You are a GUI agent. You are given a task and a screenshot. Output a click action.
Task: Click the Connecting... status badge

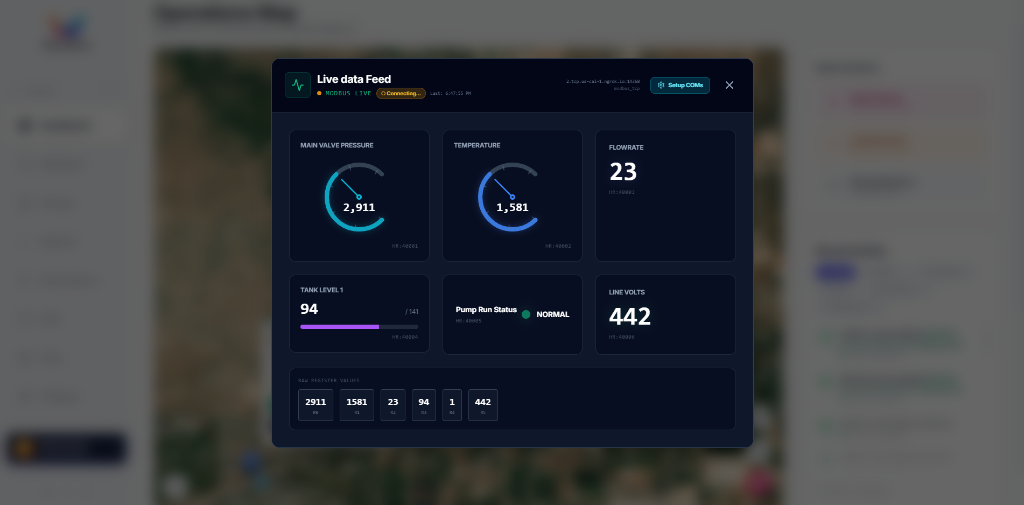401,93
